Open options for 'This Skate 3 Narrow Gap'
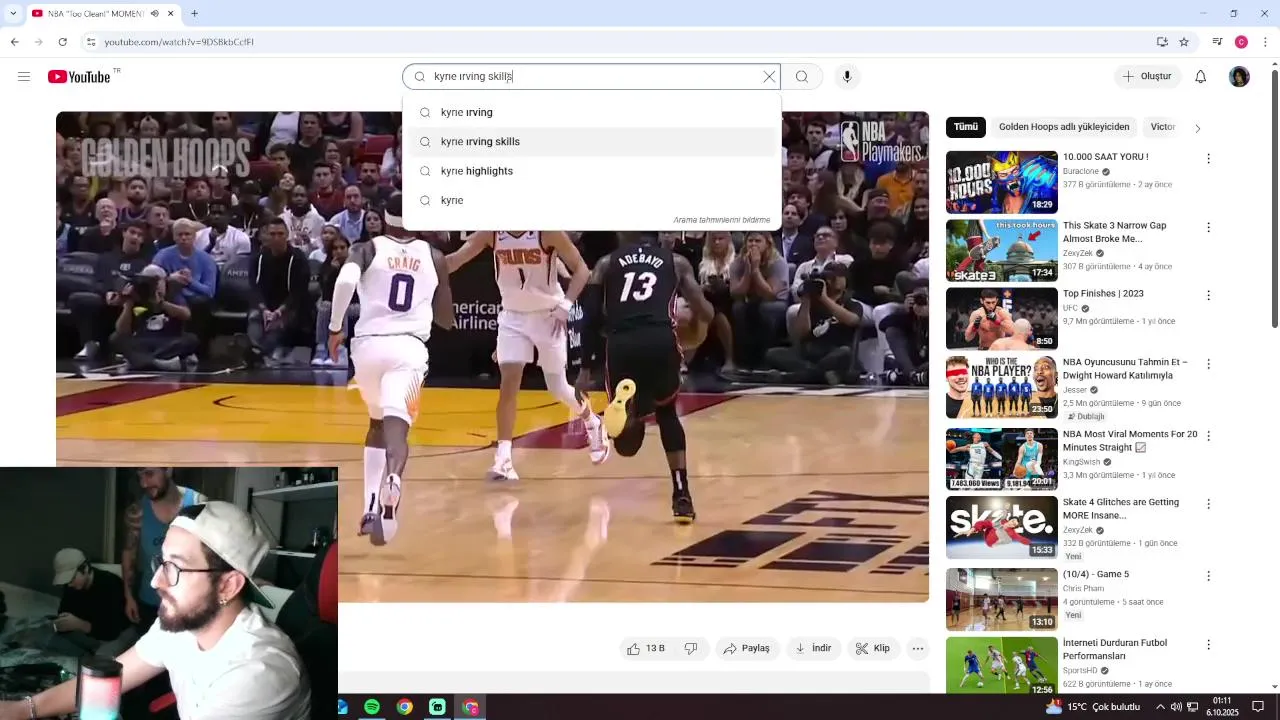 point(1208,227)
